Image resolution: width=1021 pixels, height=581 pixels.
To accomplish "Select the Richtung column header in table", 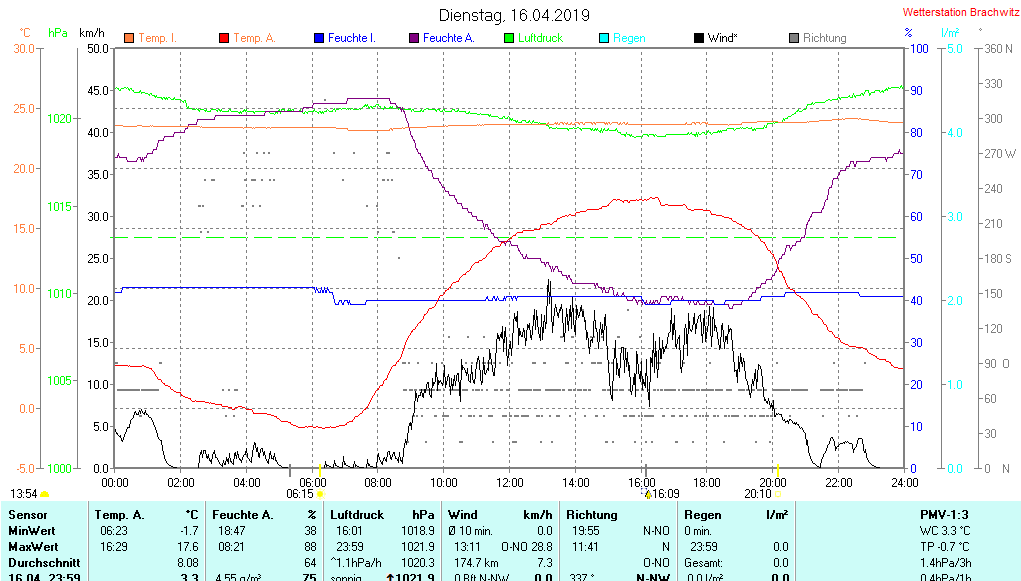I will [x=591, y=515].
